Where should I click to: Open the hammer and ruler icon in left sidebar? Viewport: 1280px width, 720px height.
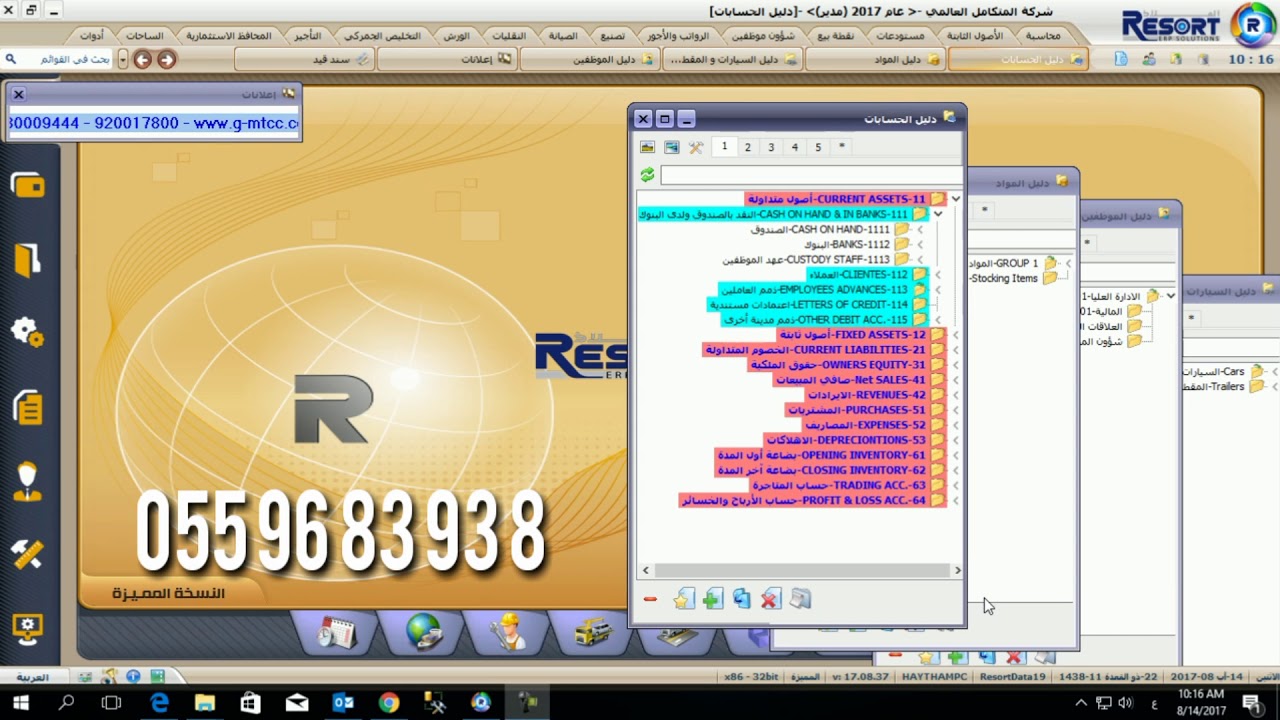(x=28, y=555)
